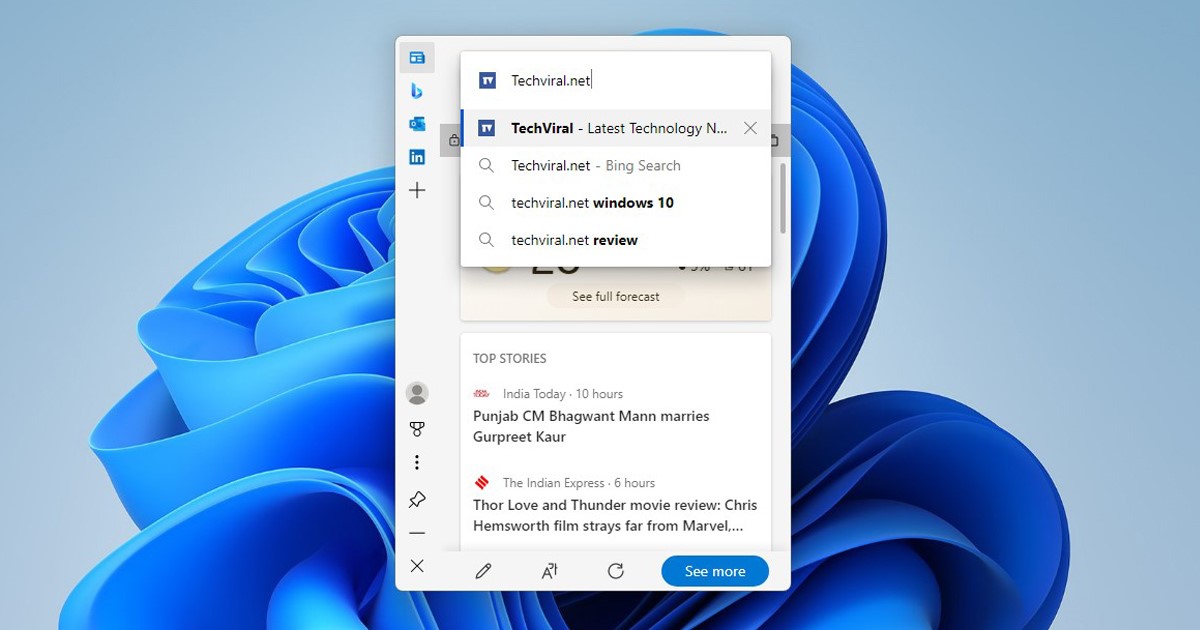
Task: Click the Techviral.net search input field
Action: tap(616, 80)
